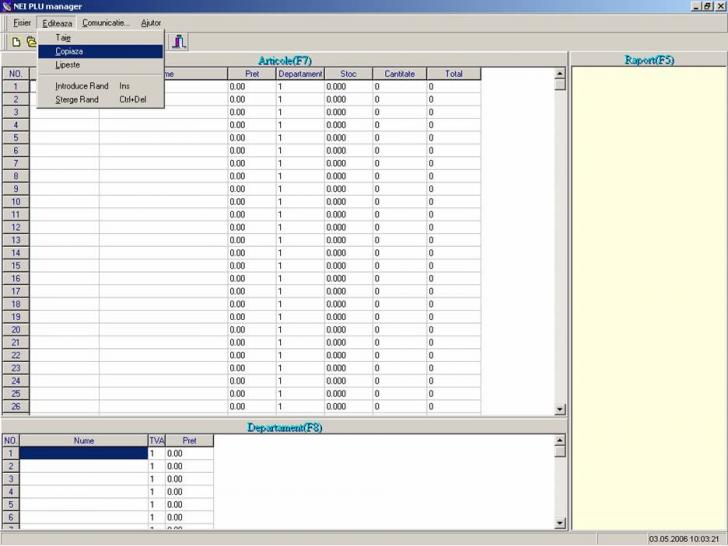Click the Articole scrollbar up arrow
Viewport: 728px width, 546px height.
coord(560,73)
